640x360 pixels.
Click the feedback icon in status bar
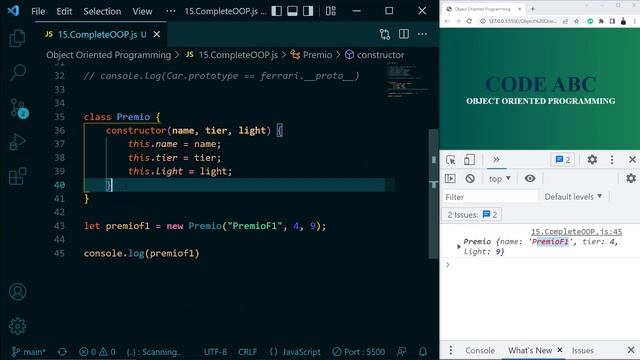pyautogui.click(x=402, y=351)
